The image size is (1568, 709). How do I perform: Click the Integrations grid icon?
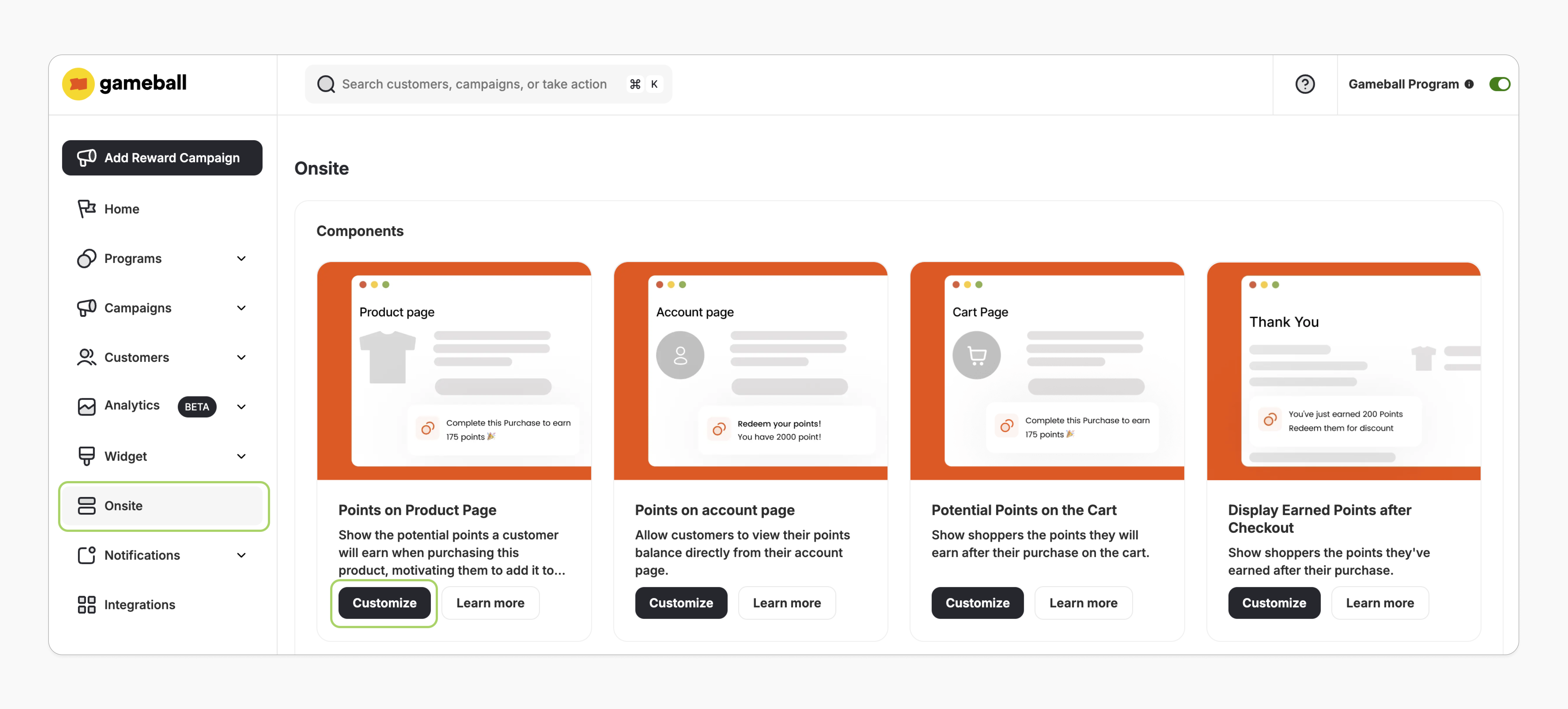[x=87, y=604]
